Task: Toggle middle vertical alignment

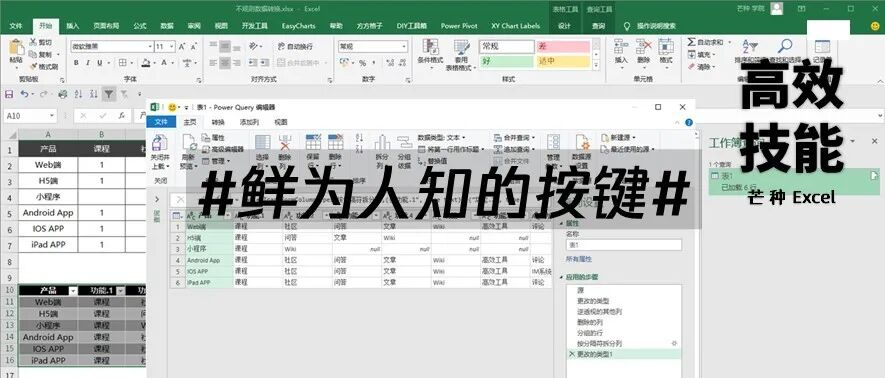Action: click(x=225, y=46)
